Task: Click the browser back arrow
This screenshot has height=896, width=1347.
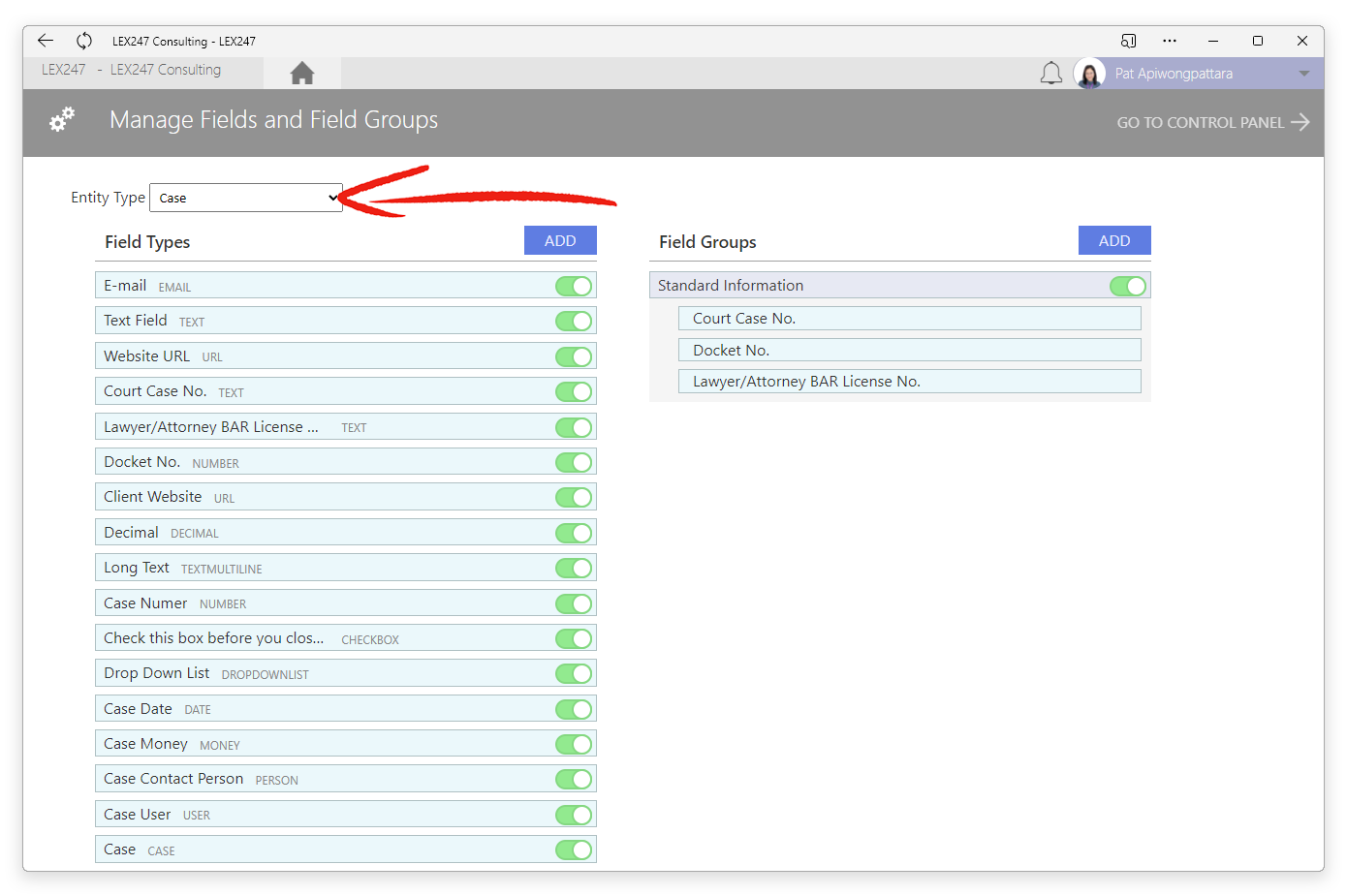Action: point(45,41)
